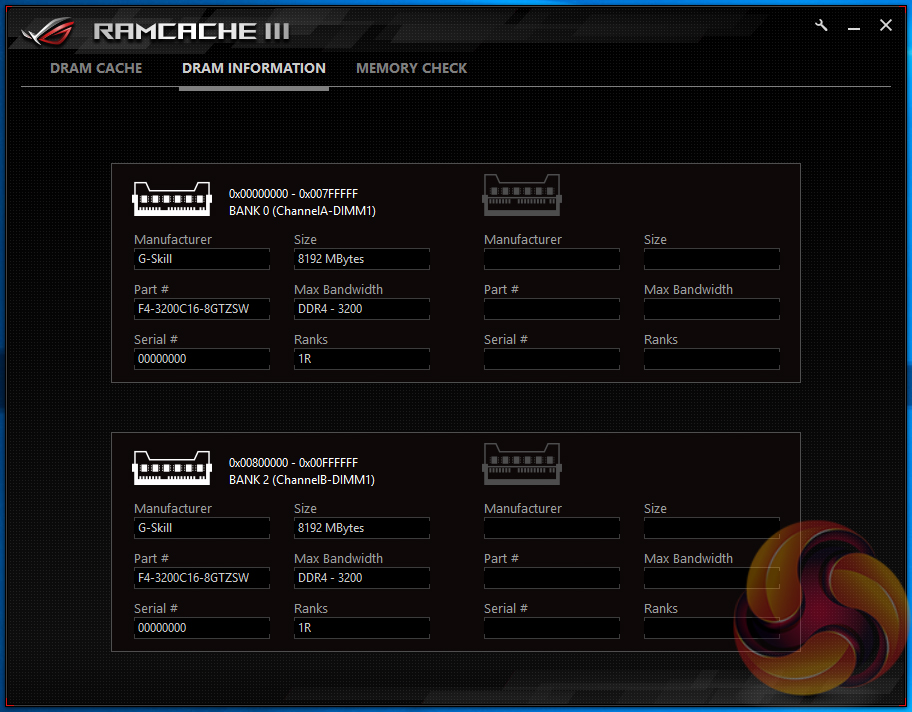Click empty Ranks field beside BANK 0
The width and height of the screenshot is (912, 712).
(x=712, y=359)
